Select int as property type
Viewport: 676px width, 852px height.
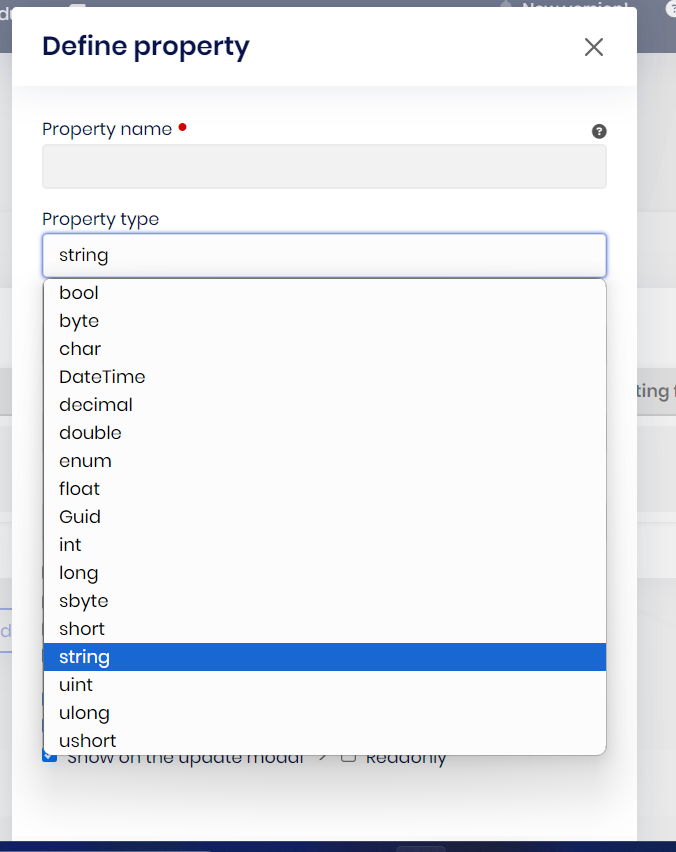click(x=70, y=545)
